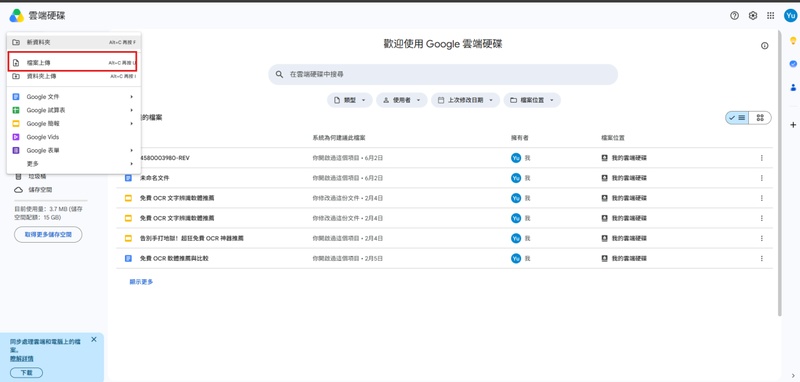
Task: Click the owner avatar in the 未命名文件 row
Action: [516, 178]
